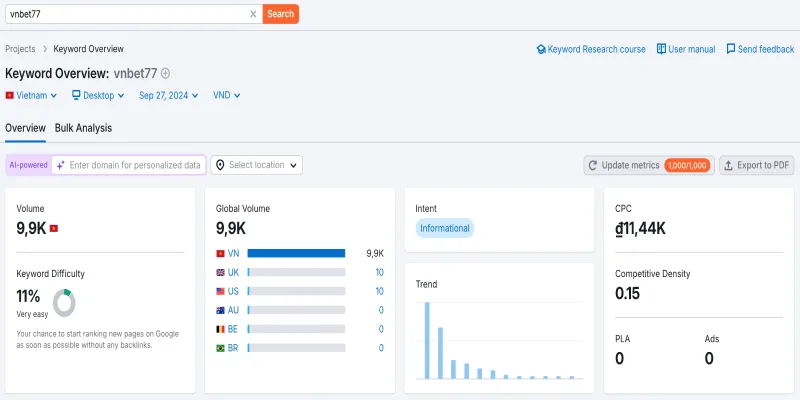Viewport: 800px width, 400px height.
Task: Click the Belgium flag icon
Action: coord(220,329)
